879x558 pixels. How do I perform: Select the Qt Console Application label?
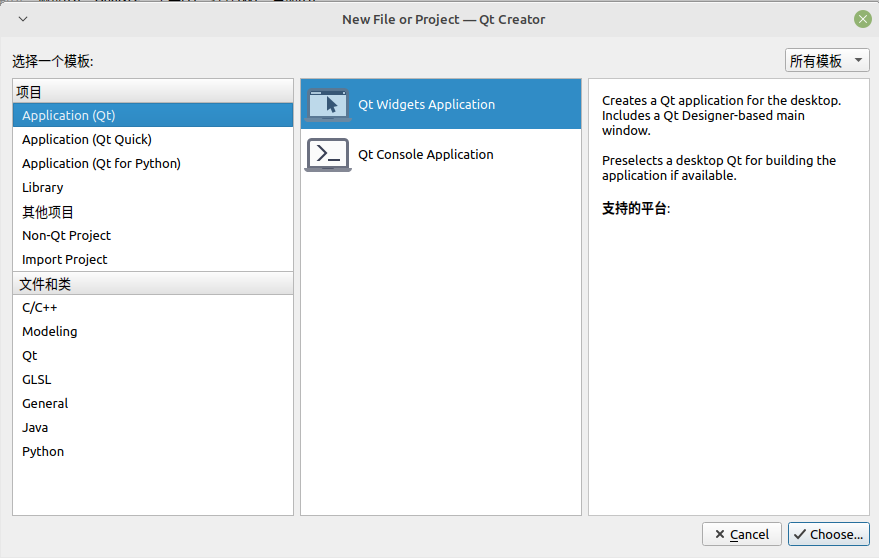coord(426,155)
